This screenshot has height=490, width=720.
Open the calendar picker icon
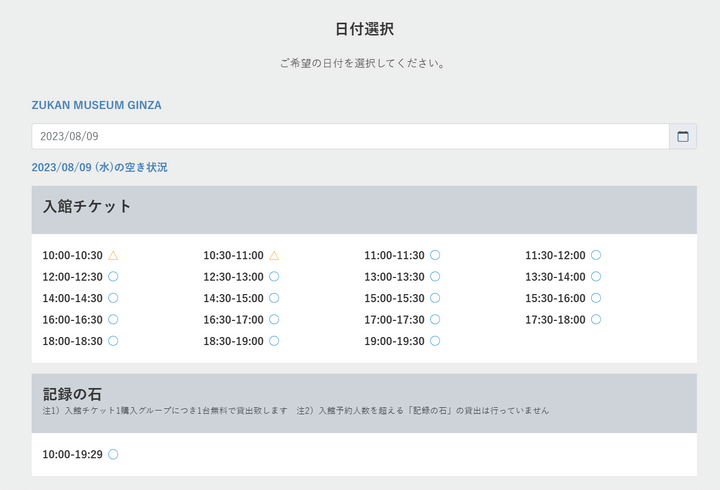[683, 136]
